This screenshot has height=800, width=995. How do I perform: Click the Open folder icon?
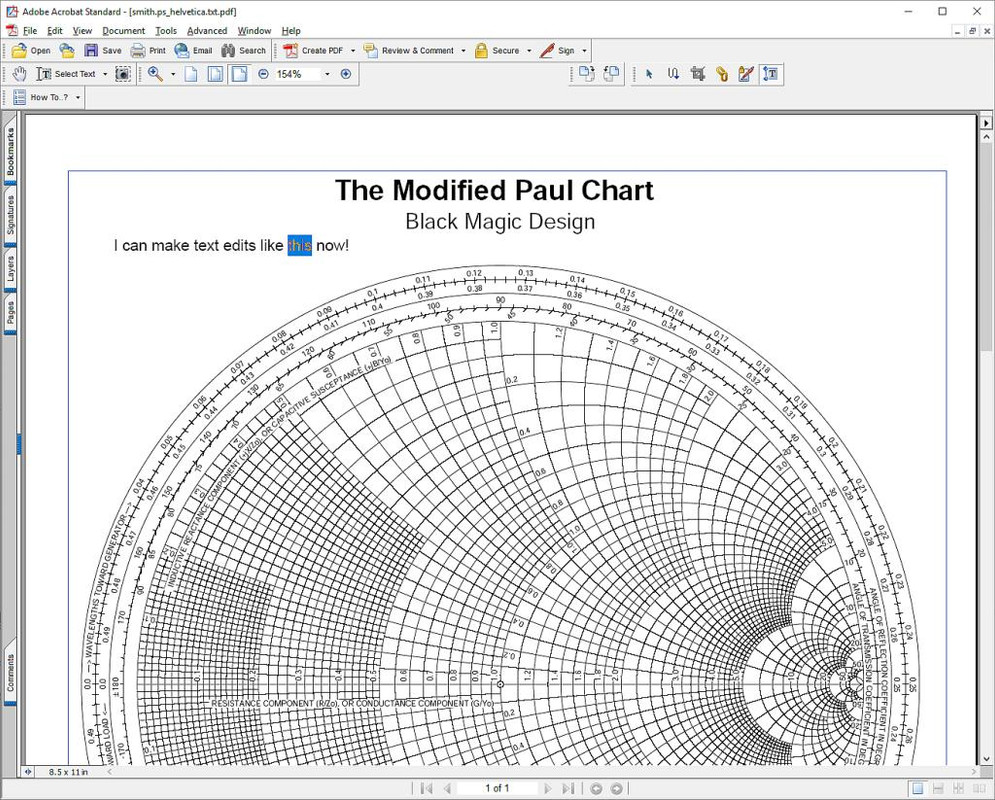pyautogui.click(x=20, y=51)
